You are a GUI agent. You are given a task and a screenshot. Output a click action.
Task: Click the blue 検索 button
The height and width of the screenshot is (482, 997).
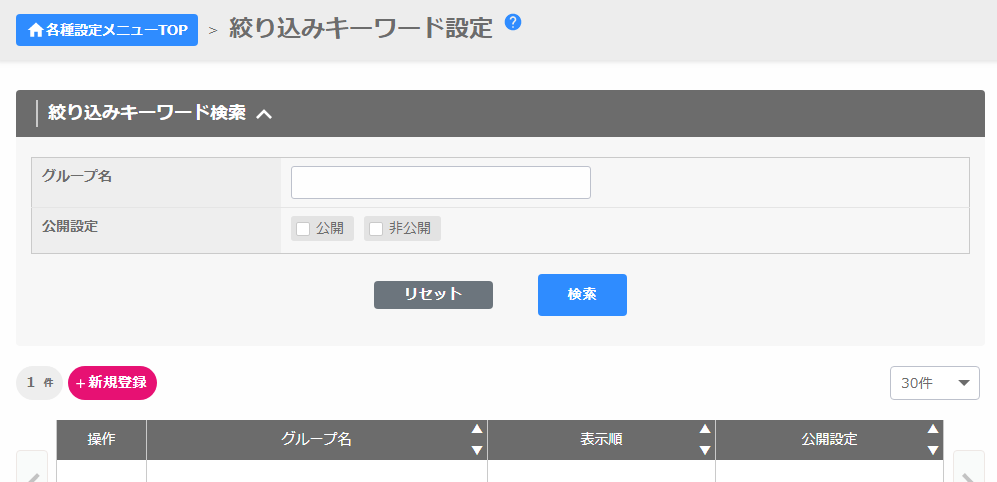click(x=582, y=295)
